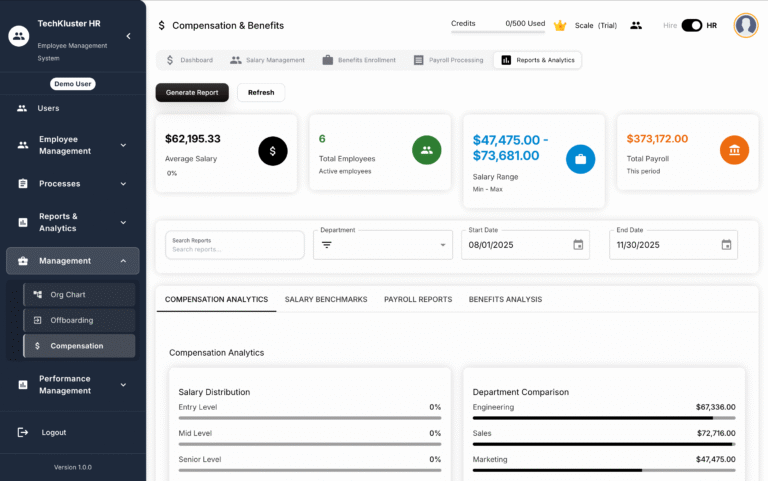Click the crown Scale plan icon

click(560, 25)
